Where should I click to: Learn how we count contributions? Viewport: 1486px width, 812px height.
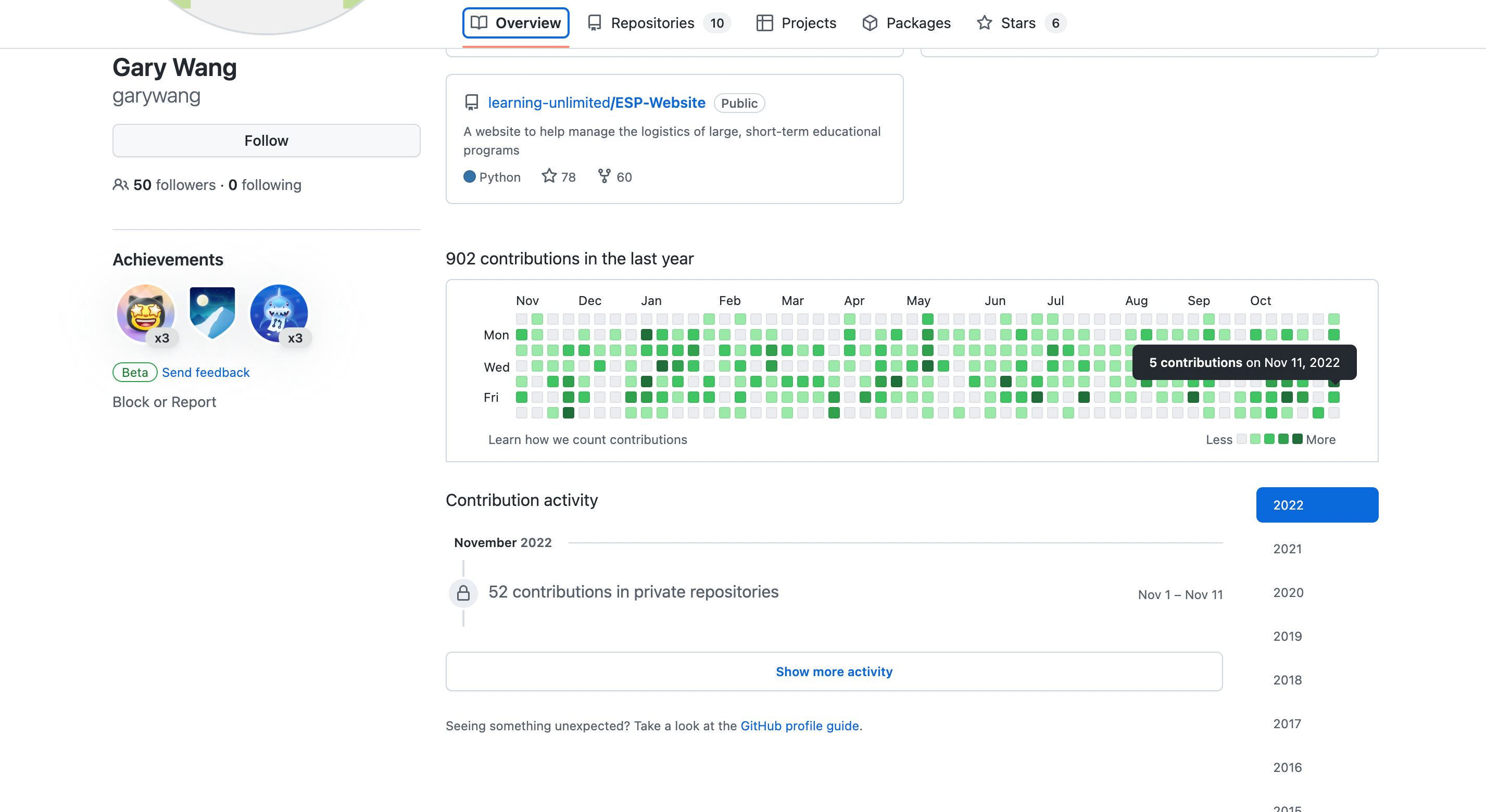[x=588, y=439]
